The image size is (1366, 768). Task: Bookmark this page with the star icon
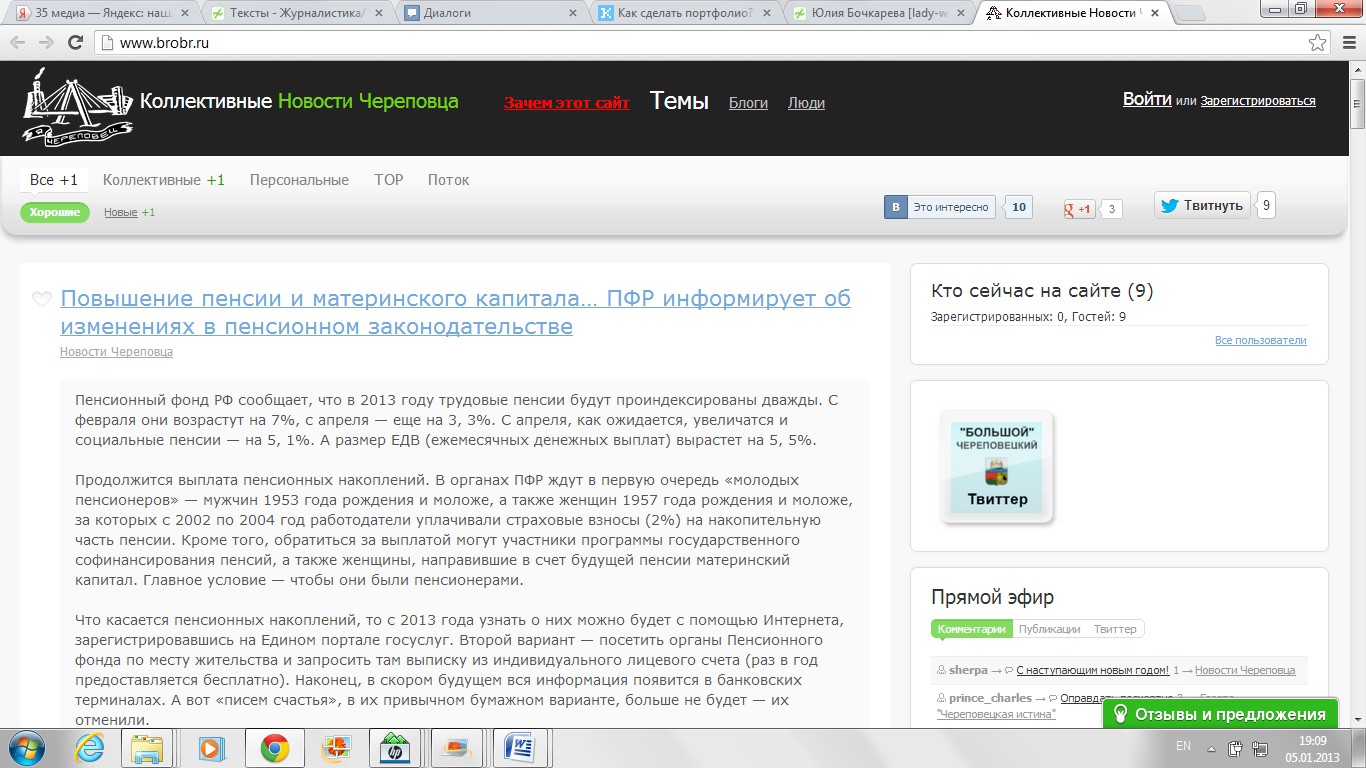[1318, 43]
